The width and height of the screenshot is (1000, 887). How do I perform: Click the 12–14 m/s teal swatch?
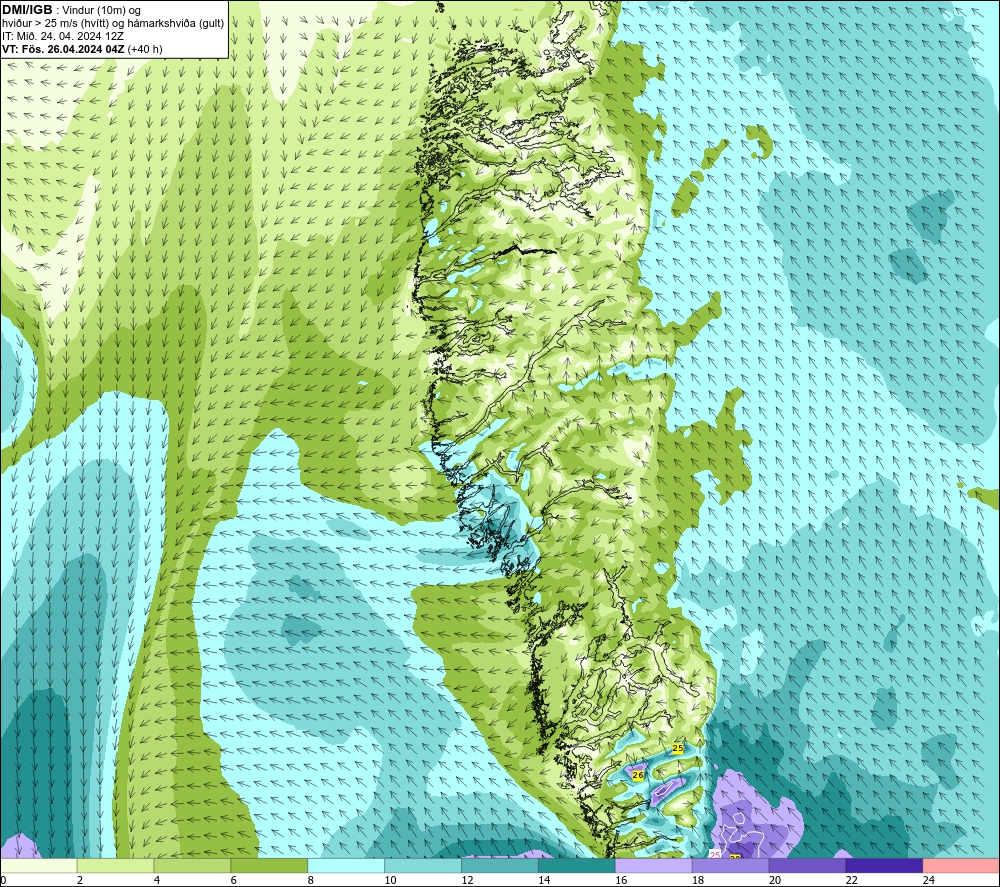pos(500,866)
